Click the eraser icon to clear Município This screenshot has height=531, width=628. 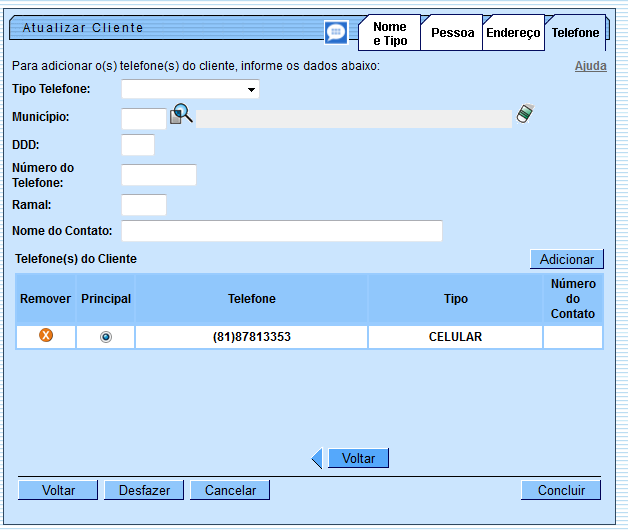[x=525, y=115]
